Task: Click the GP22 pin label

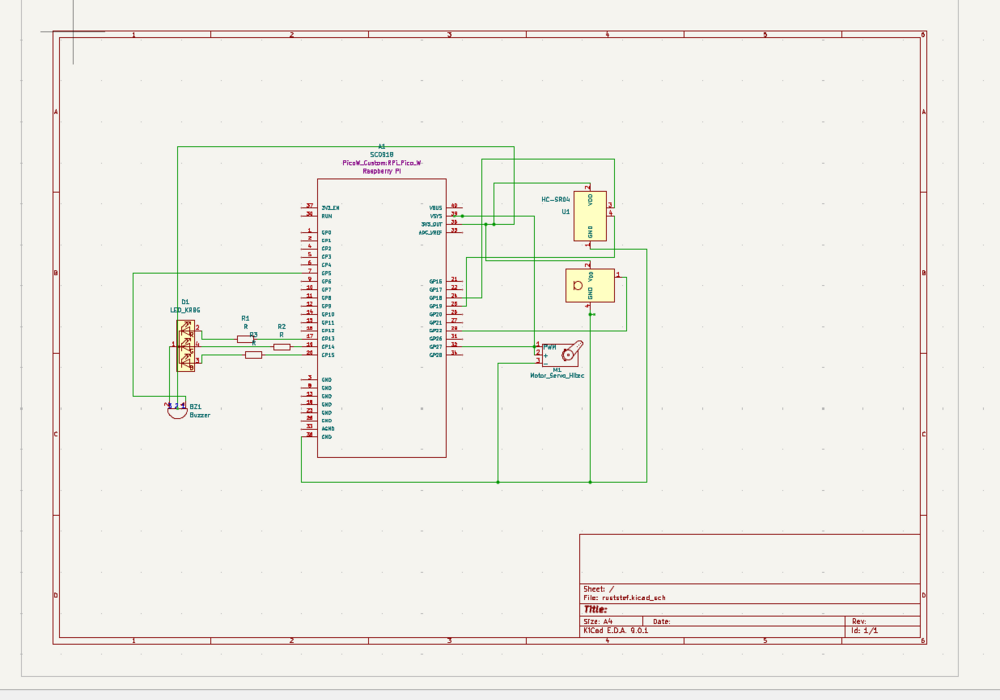Action: coord(436,331)
